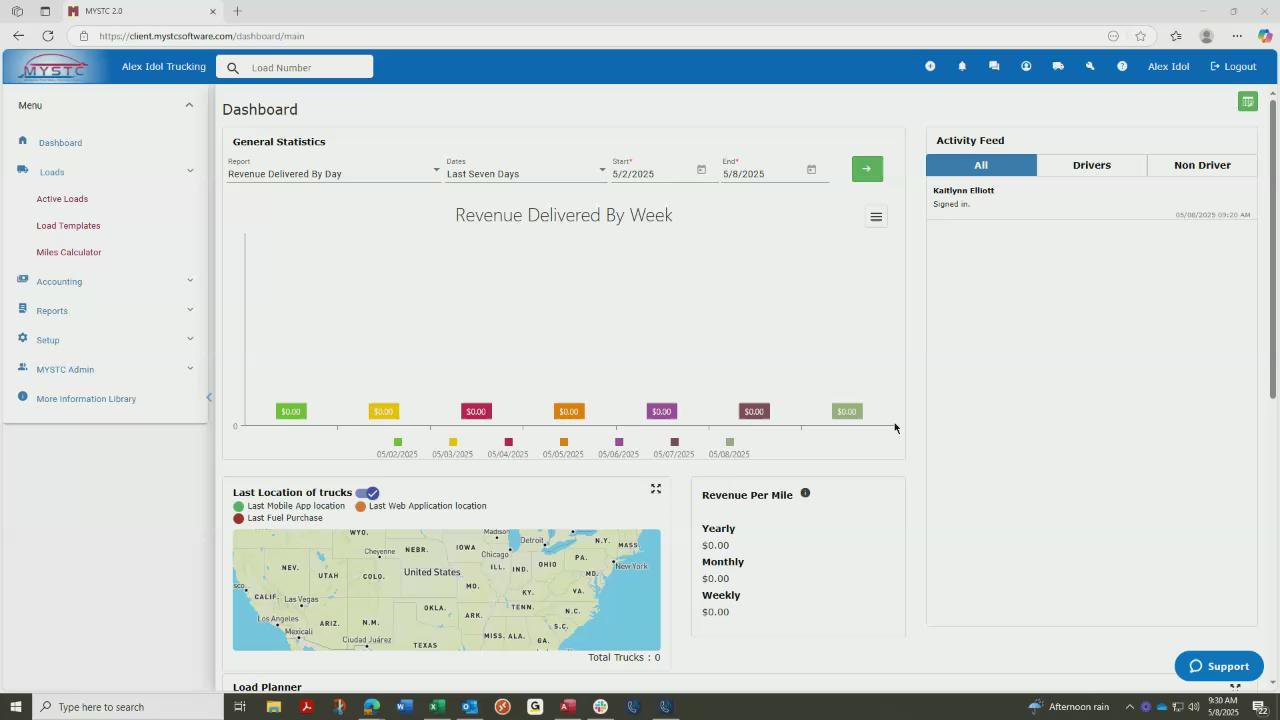Open Outlook from the taskbar
Image resolution: width=1280 pixels, height=720 pixels.
470,707
